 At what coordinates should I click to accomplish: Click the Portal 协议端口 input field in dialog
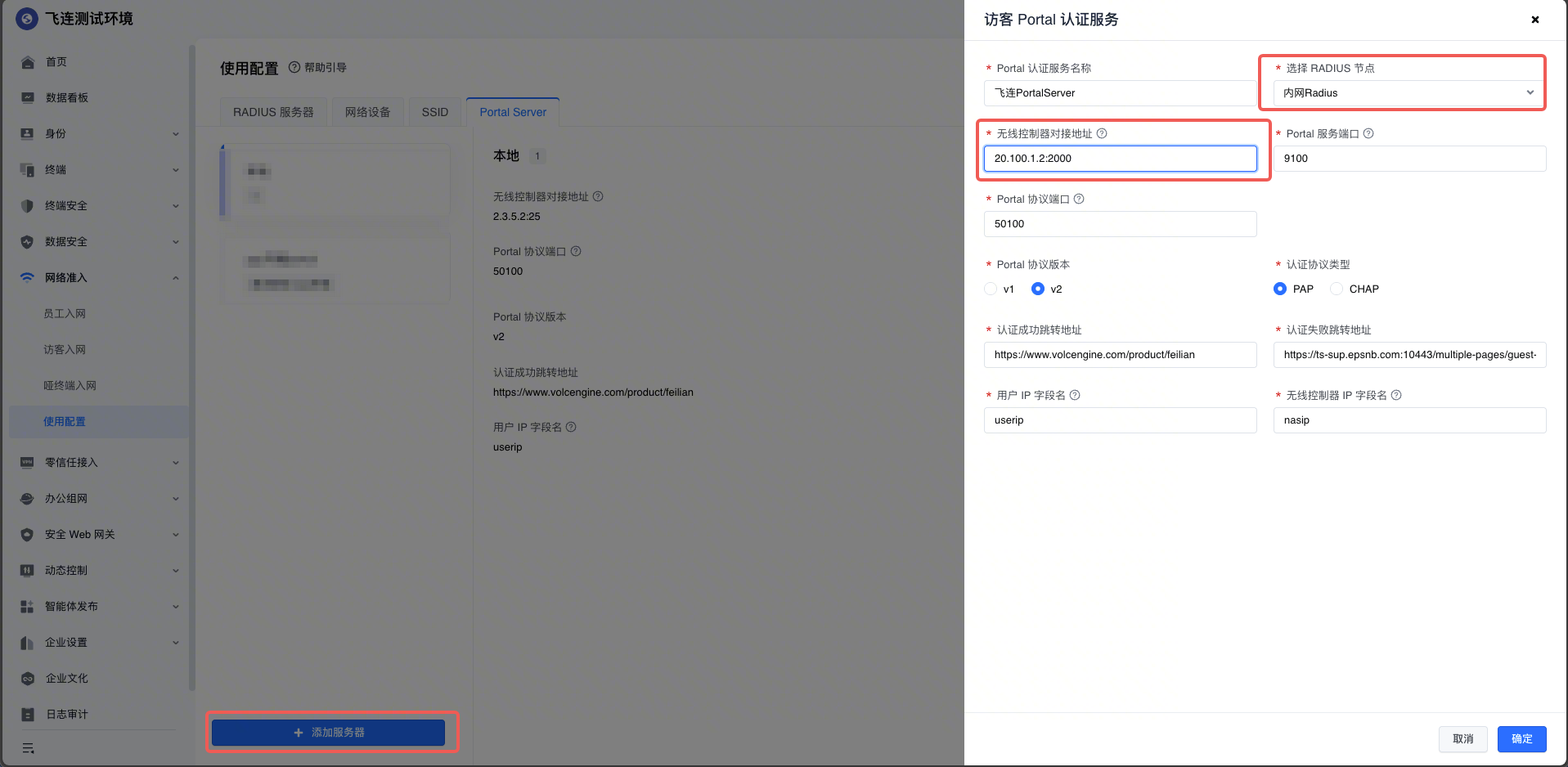pyautogui.click(x=1120, y=224)
